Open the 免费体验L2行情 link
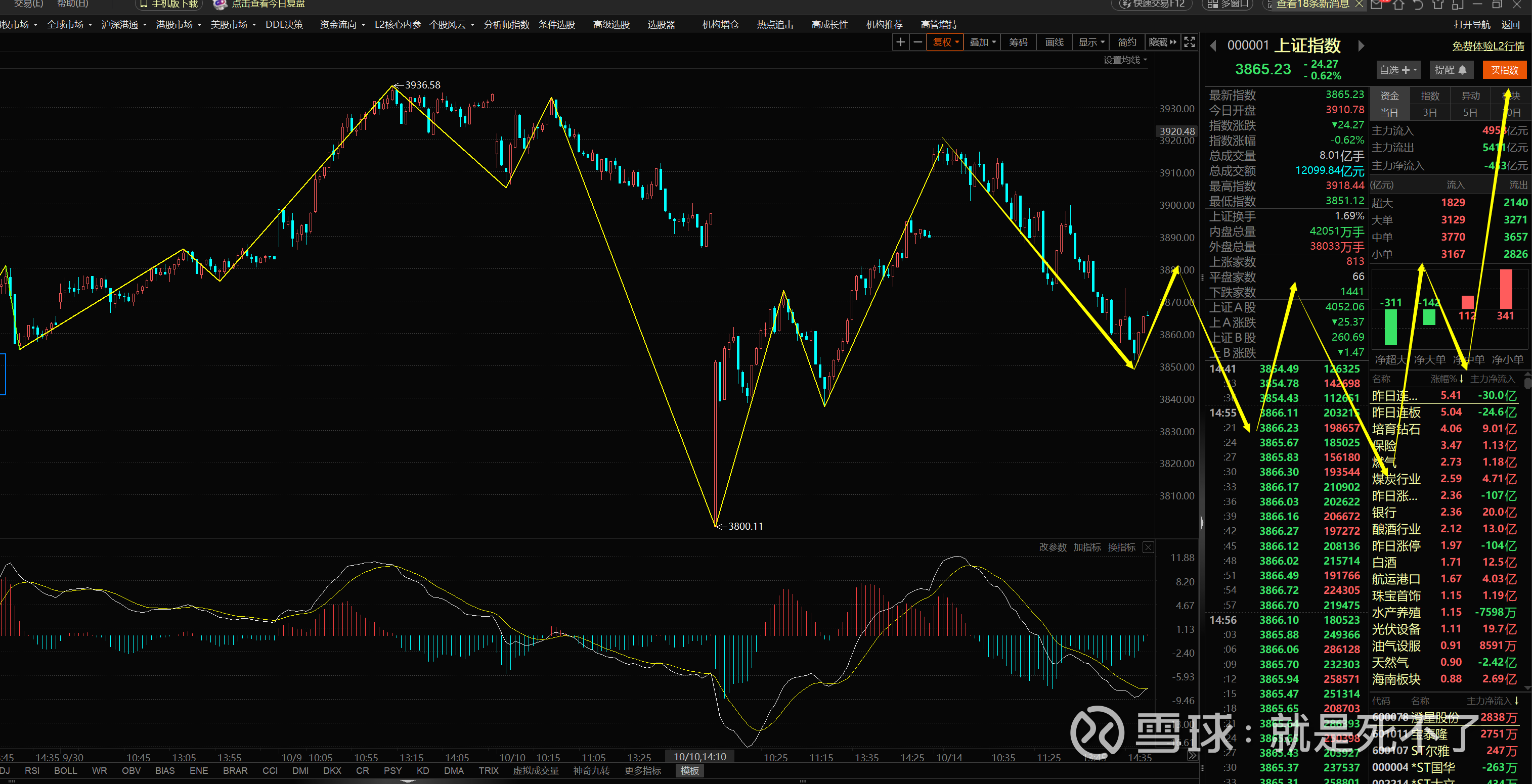The image size is (1532, 784). [1487, 47]
